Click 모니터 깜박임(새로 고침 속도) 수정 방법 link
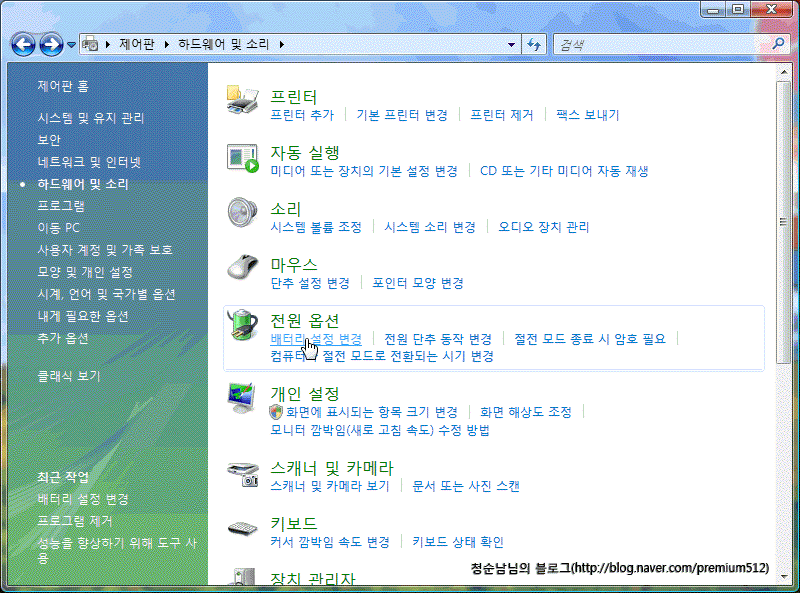 click(x=380, y=430)
